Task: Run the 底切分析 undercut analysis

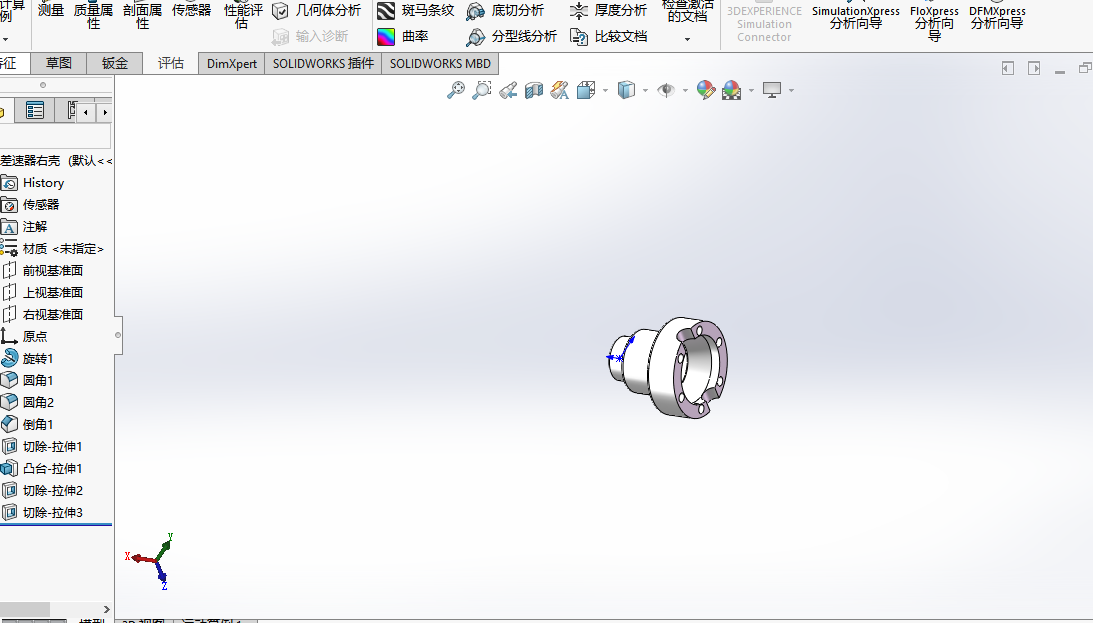Action: click(505, 10)
